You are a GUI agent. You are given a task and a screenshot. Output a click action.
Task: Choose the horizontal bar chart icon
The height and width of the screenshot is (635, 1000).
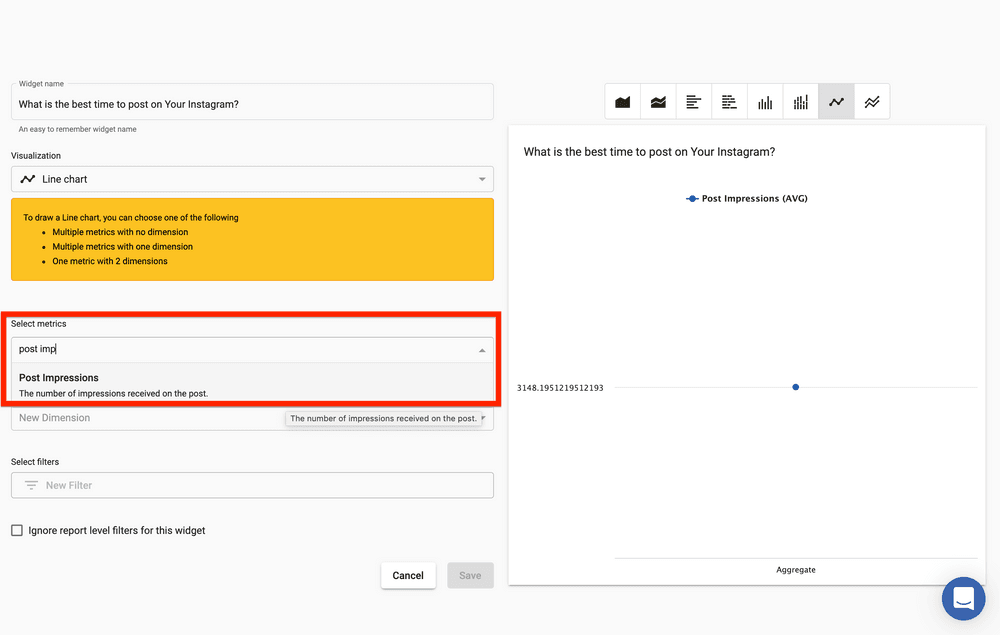pos(694,102)
